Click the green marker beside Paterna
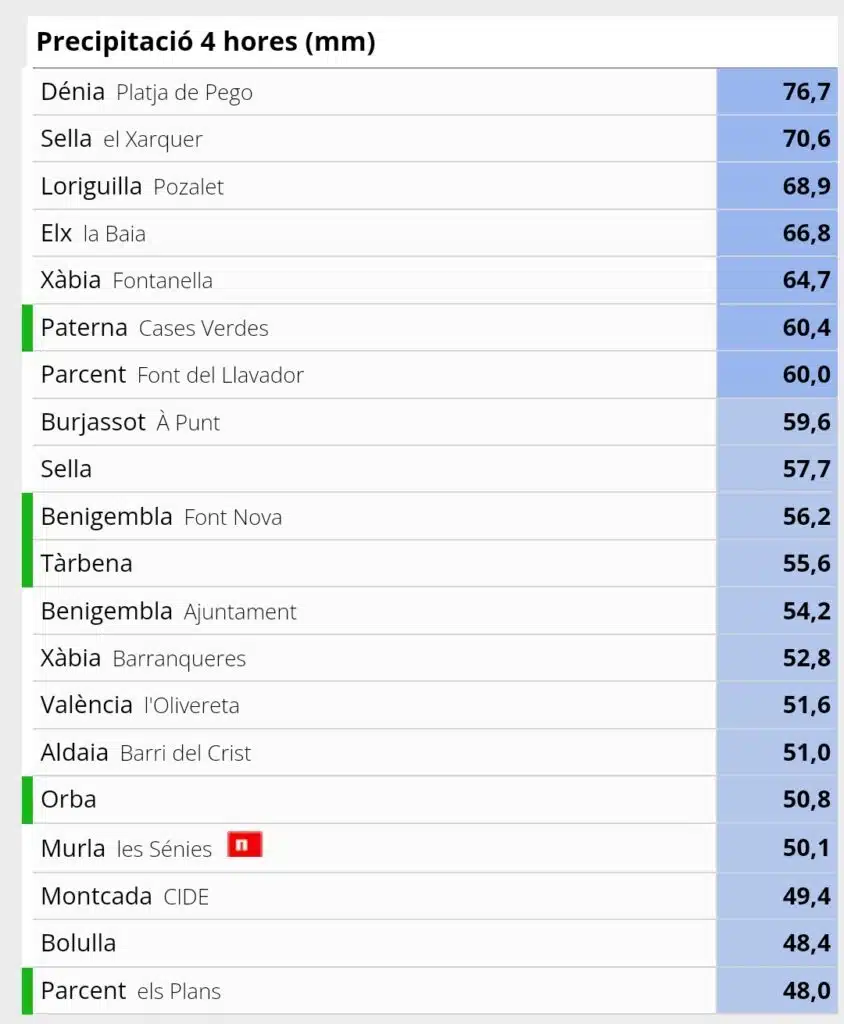 [x=27, y=328]
